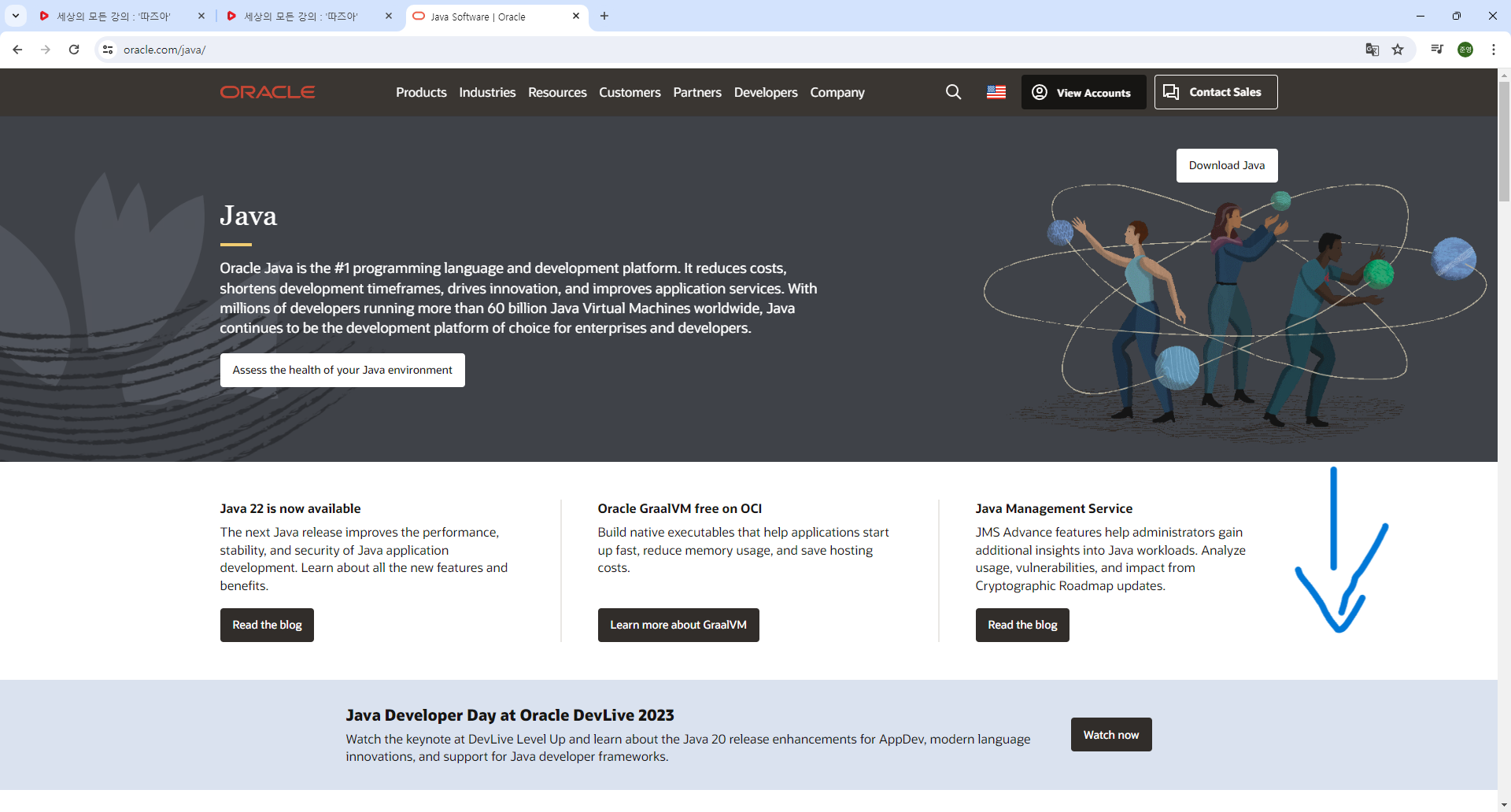The width and height of the screenshot is (1511, 812).
Task: Open the Company menu
Action: [x=837, y=93]
